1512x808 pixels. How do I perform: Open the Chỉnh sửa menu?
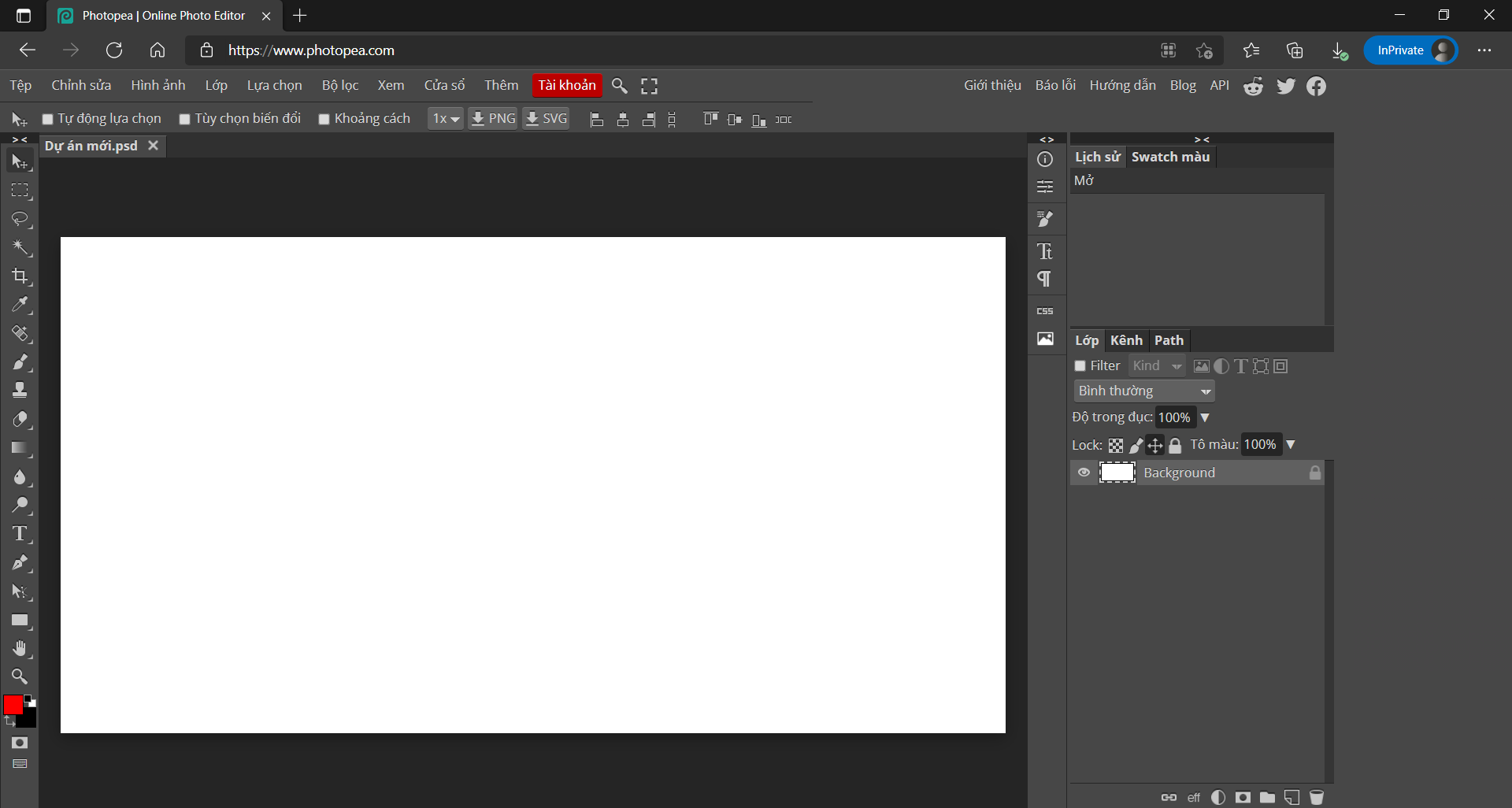point(81,86)
